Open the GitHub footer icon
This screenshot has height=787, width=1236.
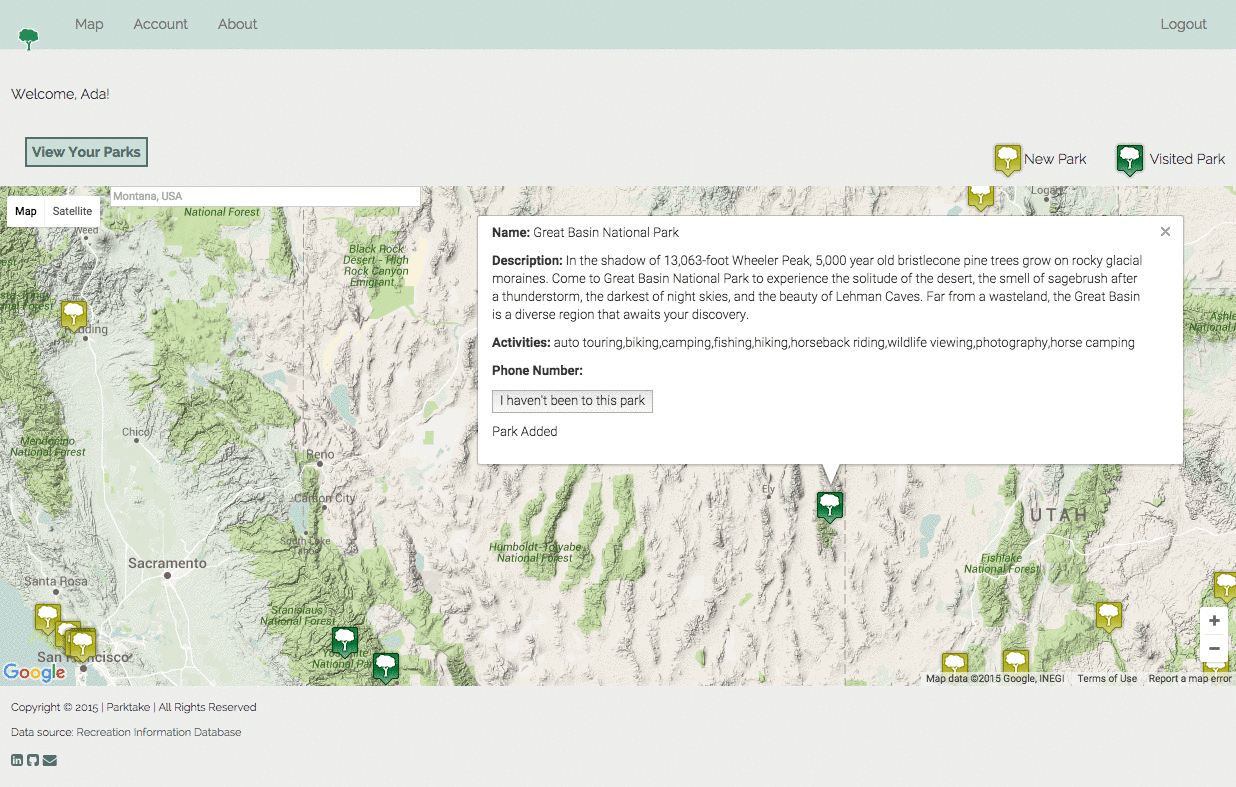pyautogui.click(x=32, y=760)
